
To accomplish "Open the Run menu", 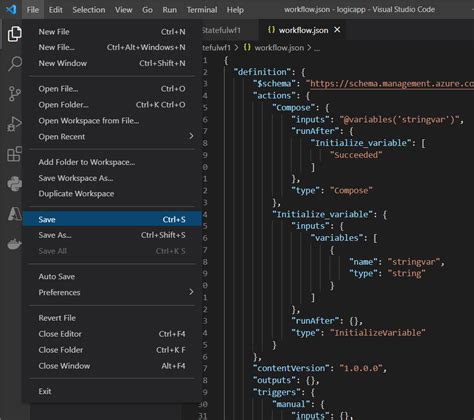I will [x=170, y=10].
